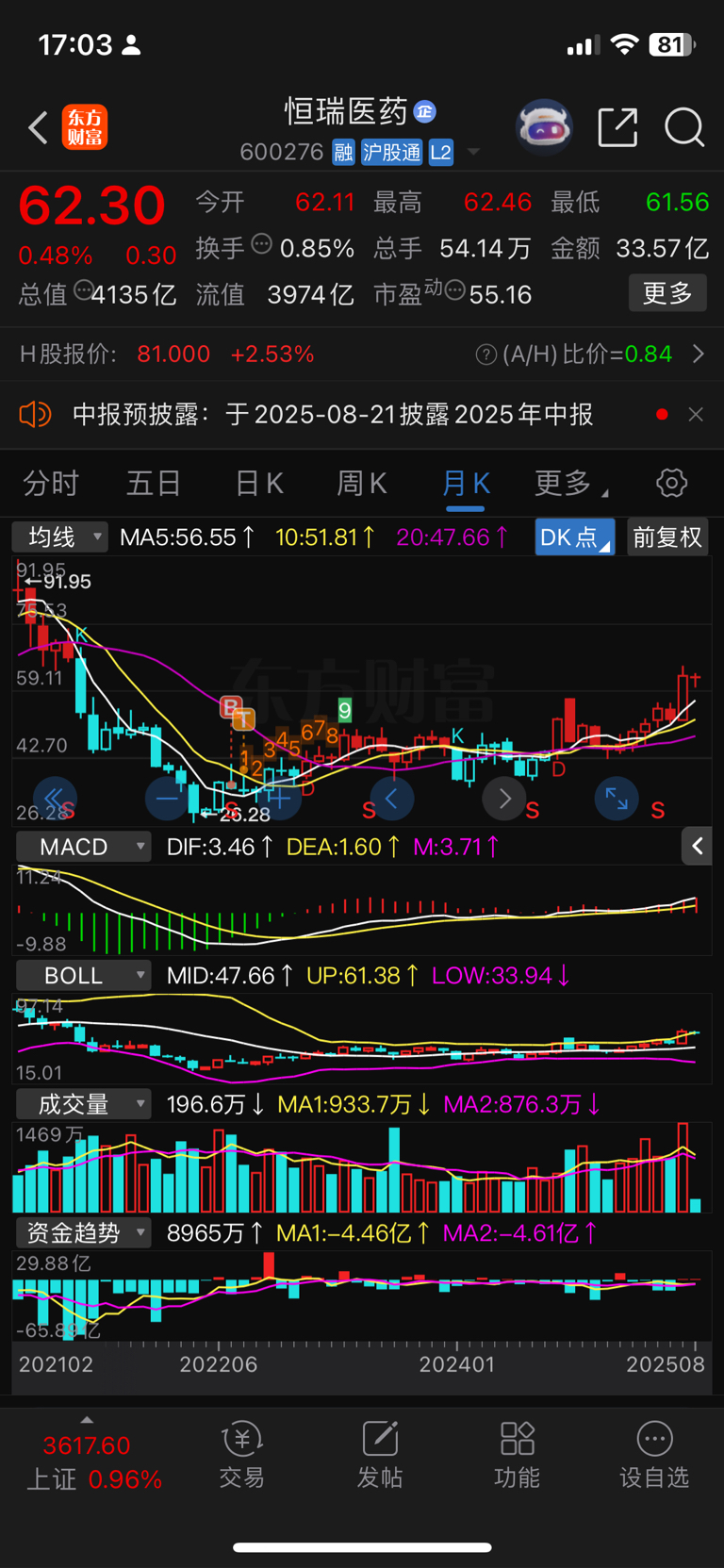Switch the 前复权 adjustment mode
This screenshot has width=724, height=1568.
pos(667,537)
